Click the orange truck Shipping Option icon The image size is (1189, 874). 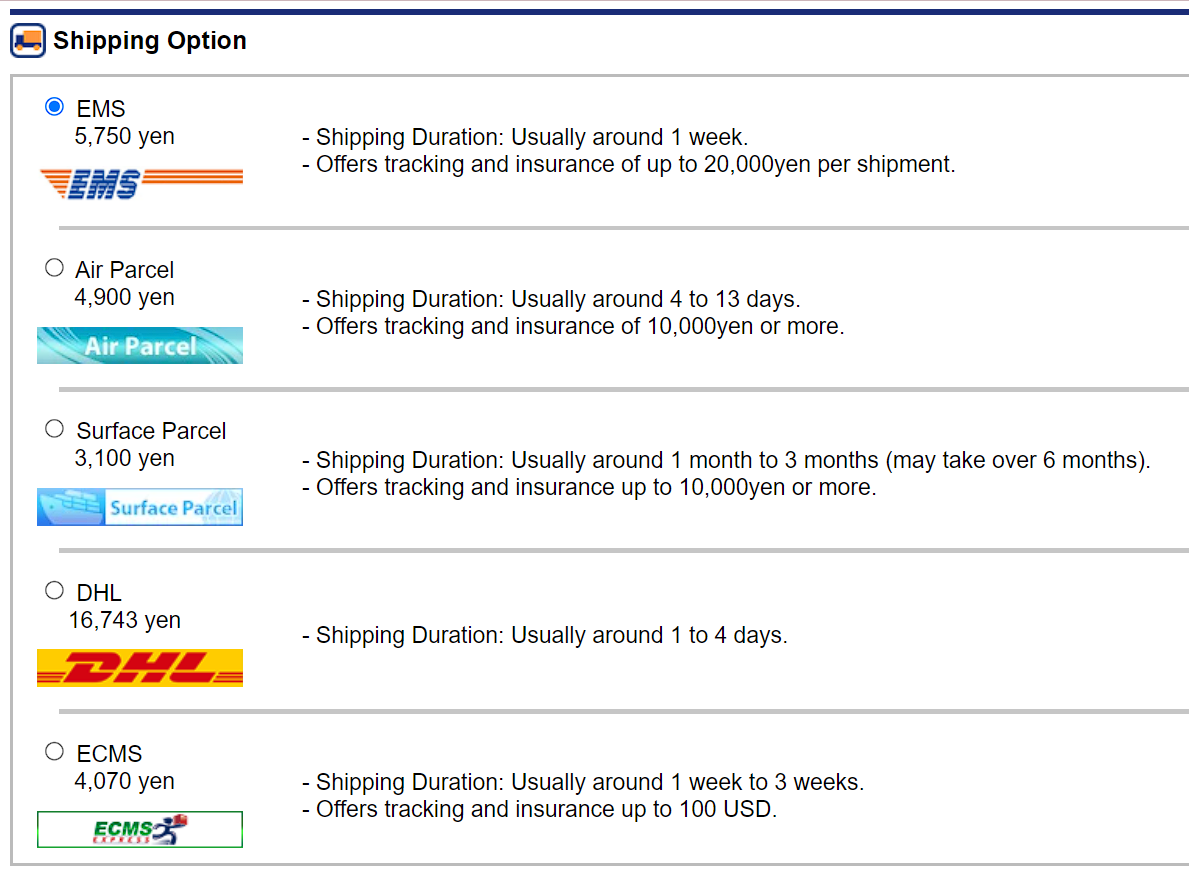point(28,41)
